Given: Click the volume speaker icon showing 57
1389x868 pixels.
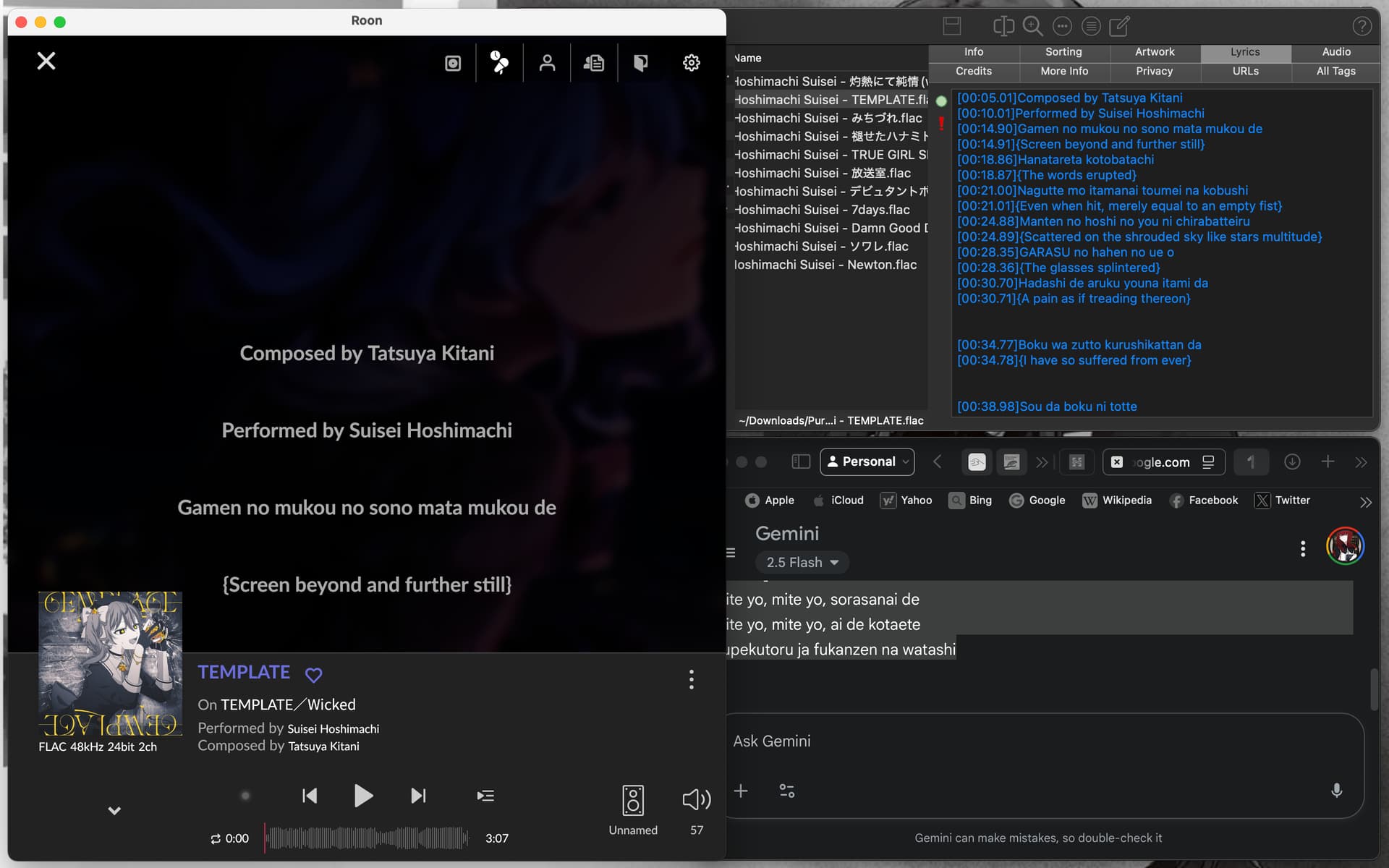Looking at the screenshot, I should point(696,799).
